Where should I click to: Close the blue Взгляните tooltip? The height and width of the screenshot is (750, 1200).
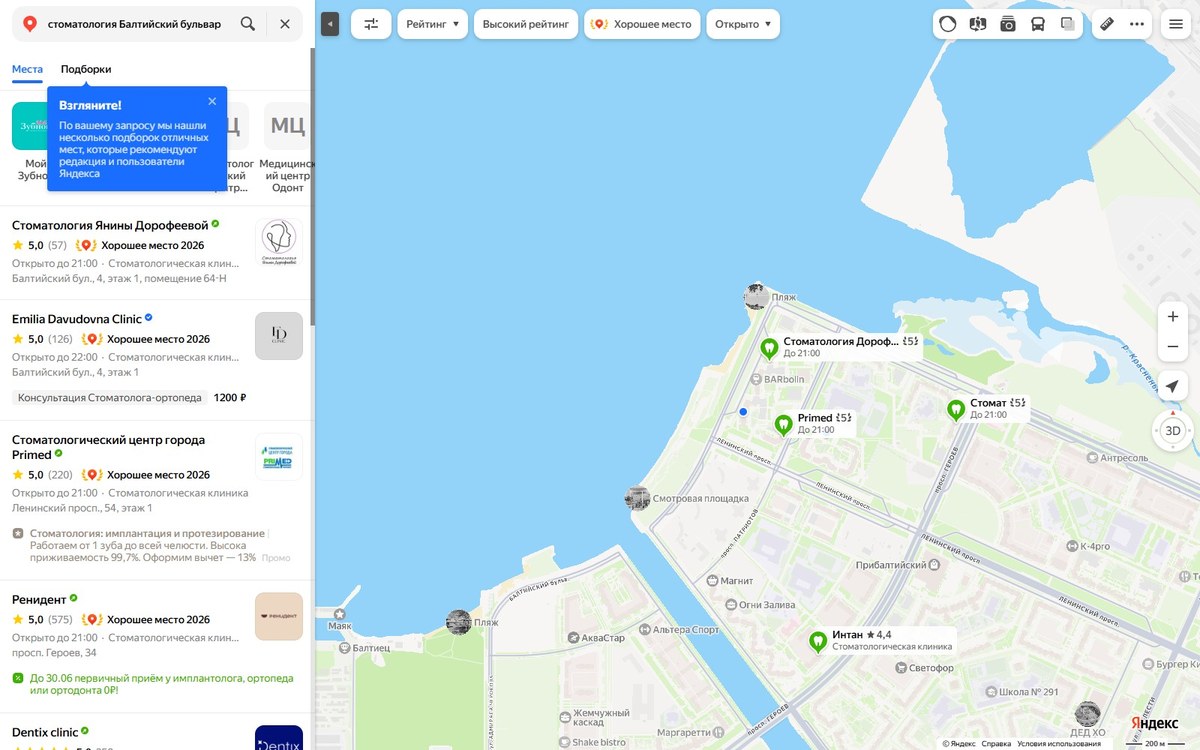(x=212, y=101)
